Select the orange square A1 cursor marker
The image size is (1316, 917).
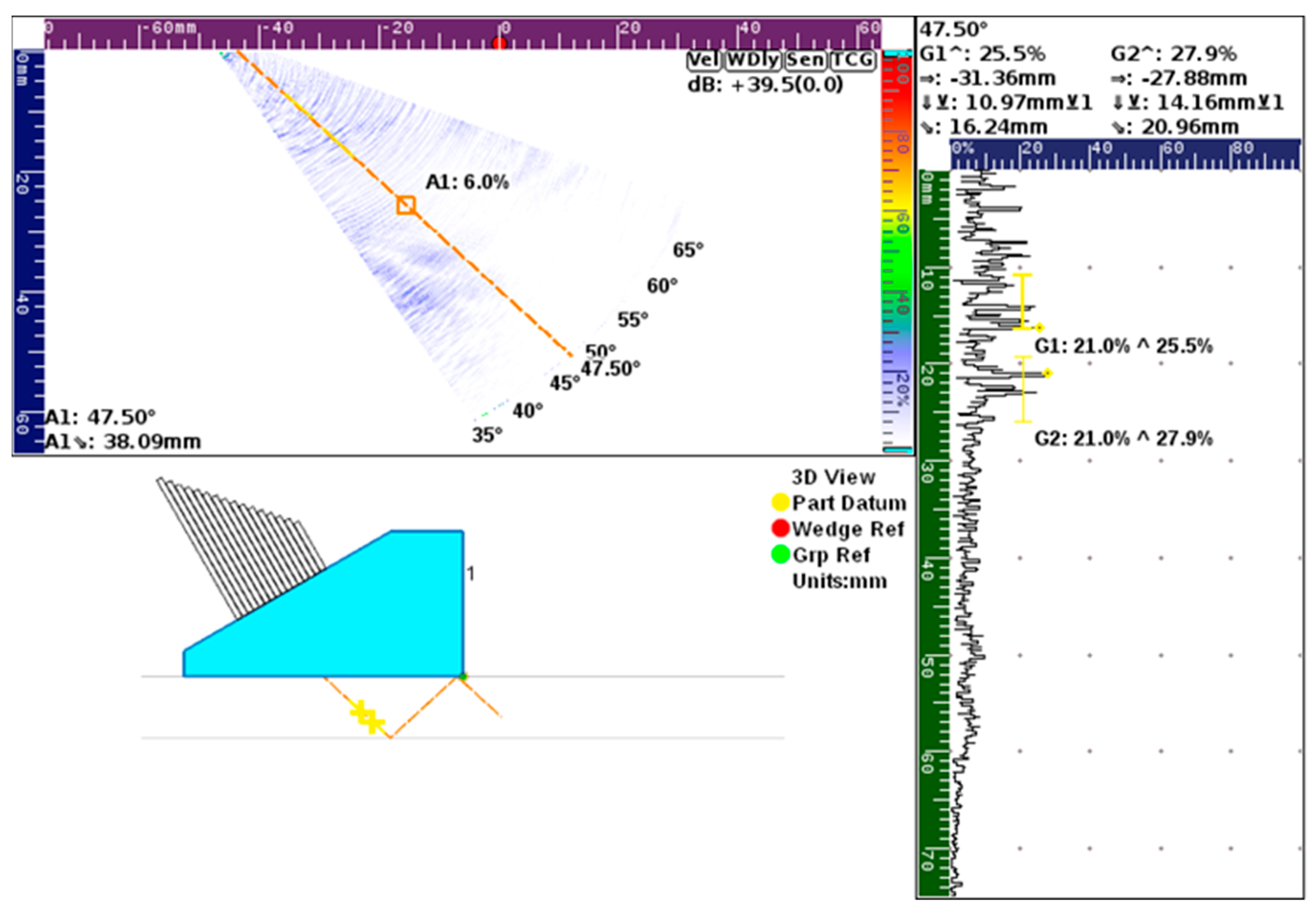point(406,205)
